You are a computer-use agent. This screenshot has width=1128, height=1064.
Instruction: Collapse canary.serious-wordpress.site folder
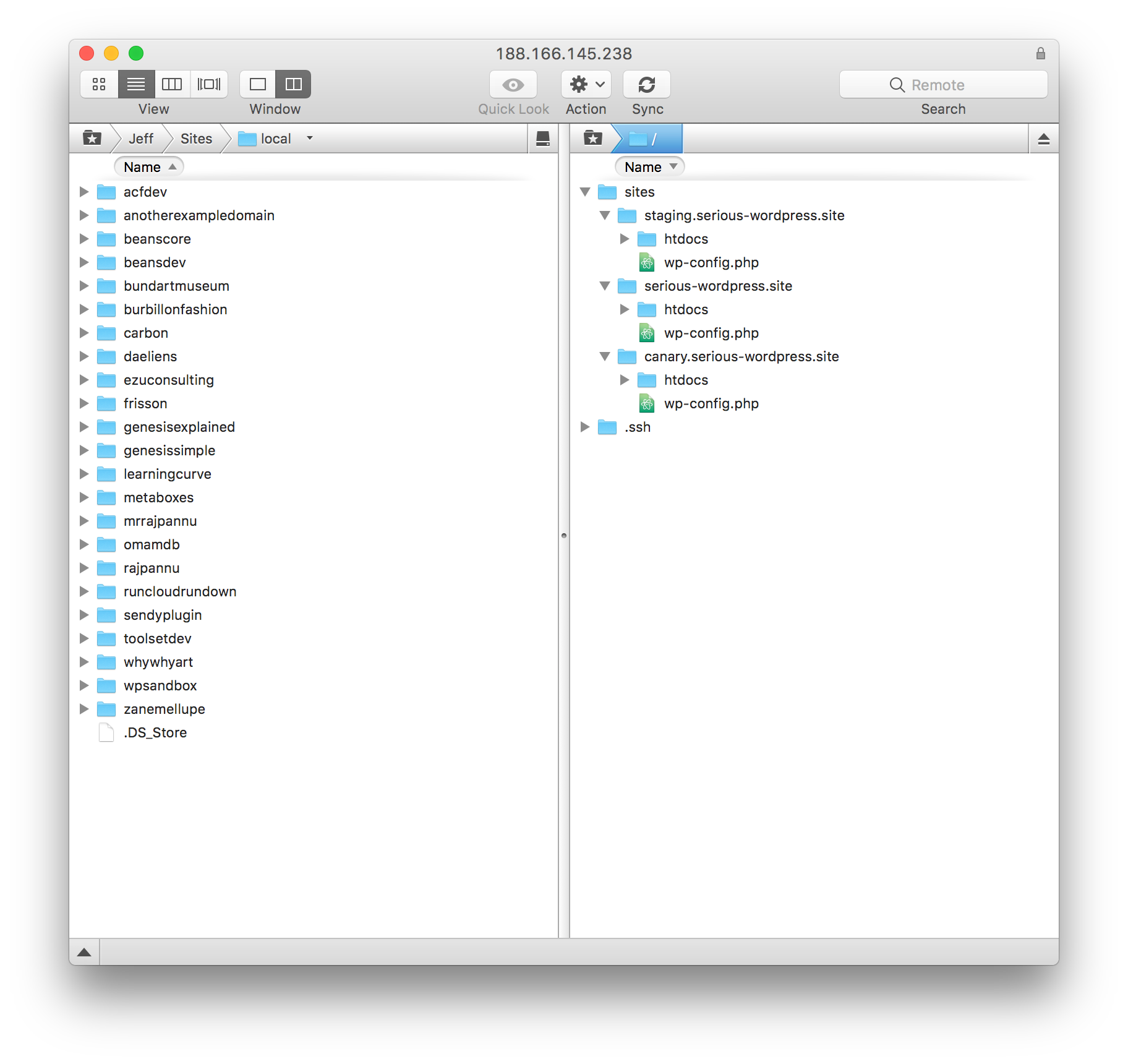click(x=605, y=356)
